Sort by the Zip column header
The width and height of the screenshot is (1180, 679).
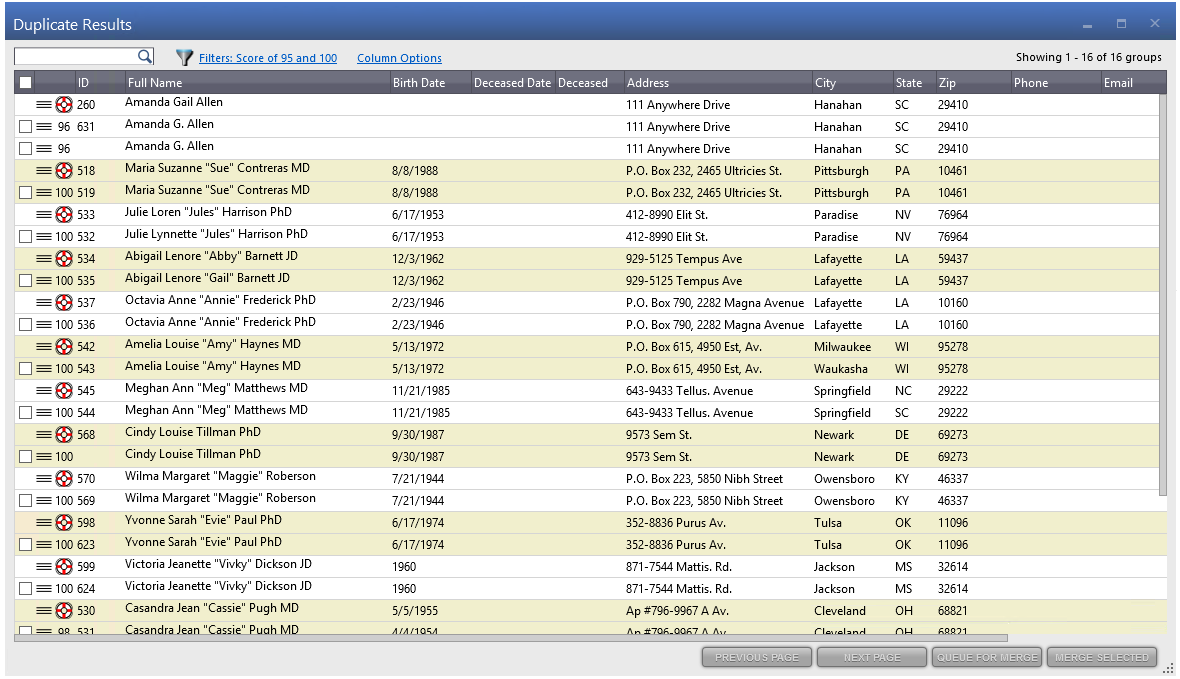[972, 83]
